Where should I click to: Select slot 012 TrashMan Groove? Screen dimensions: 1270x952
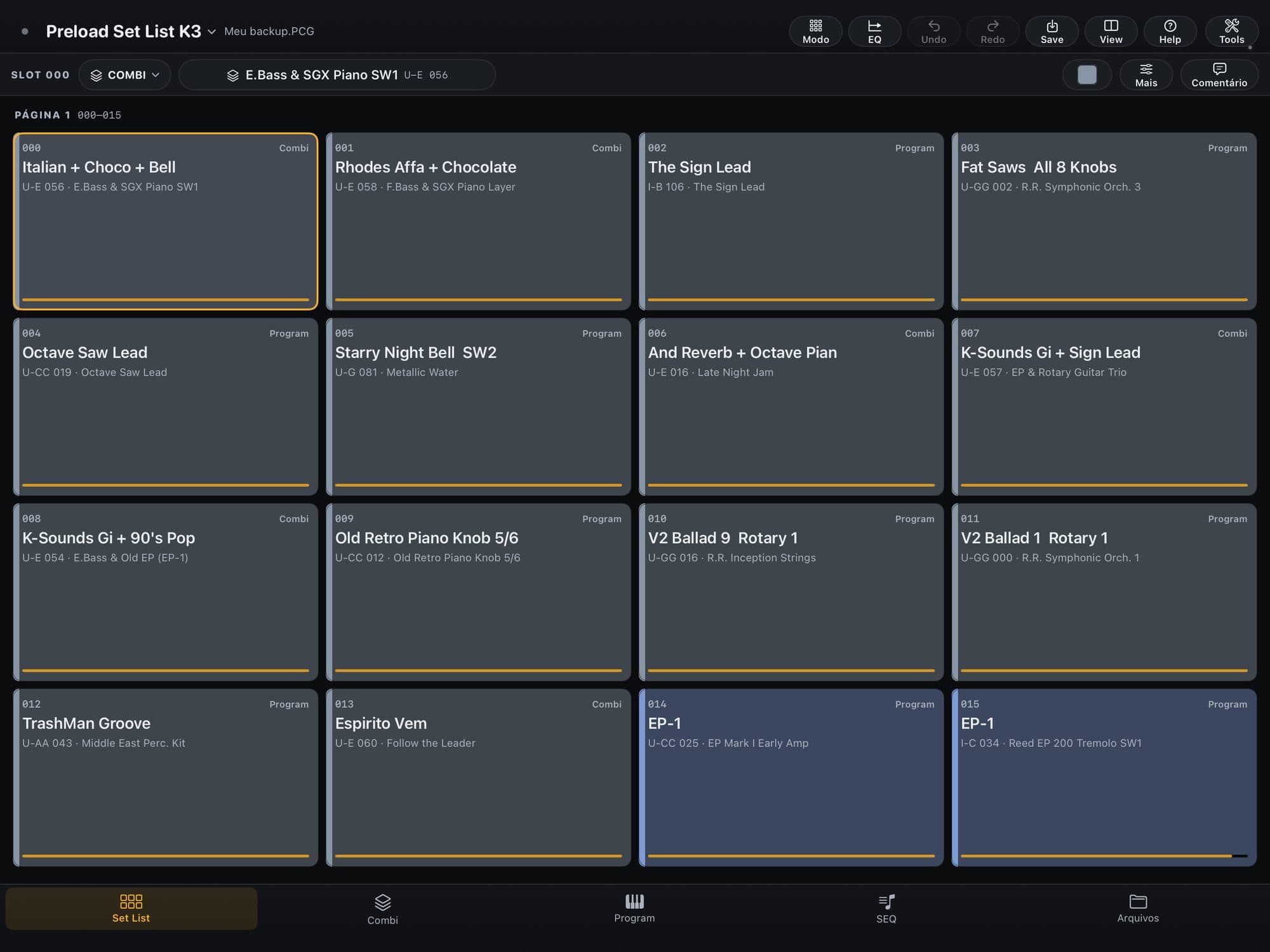165,777
